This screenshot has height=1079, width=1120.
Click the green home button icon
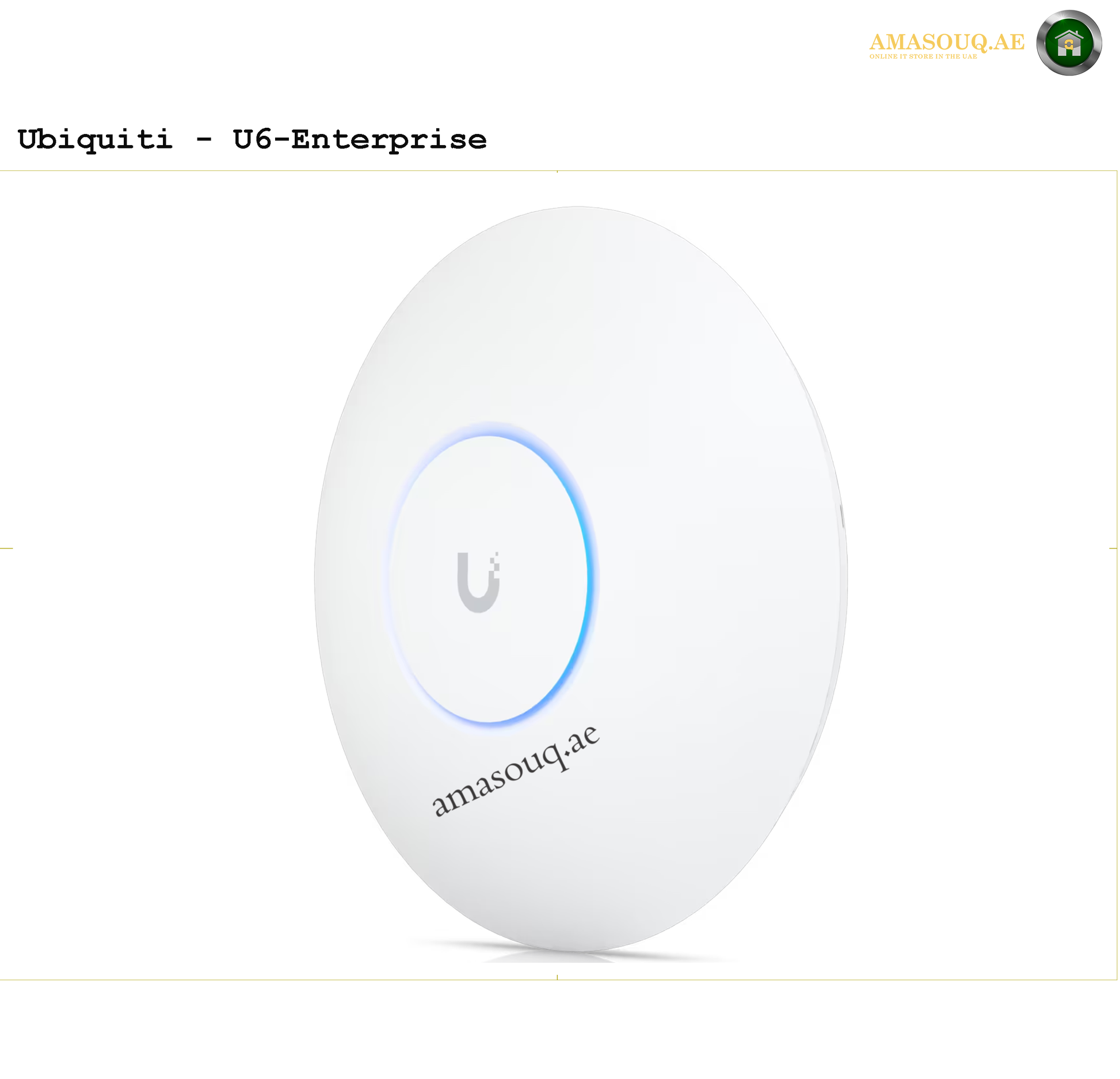[1069, 43]
